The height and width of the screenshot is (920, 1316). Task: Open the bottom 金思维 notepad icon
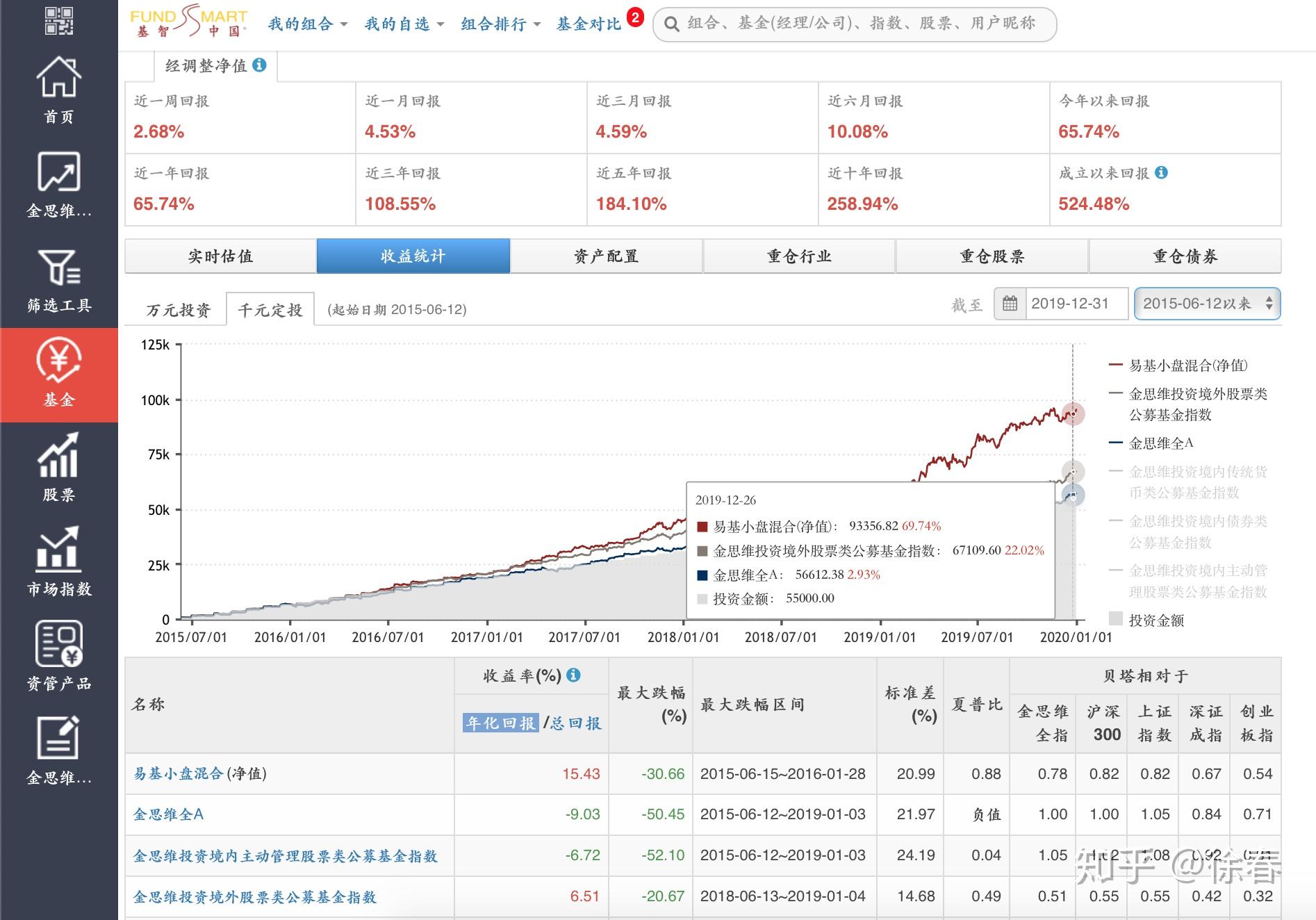click(x=59, y=738)
